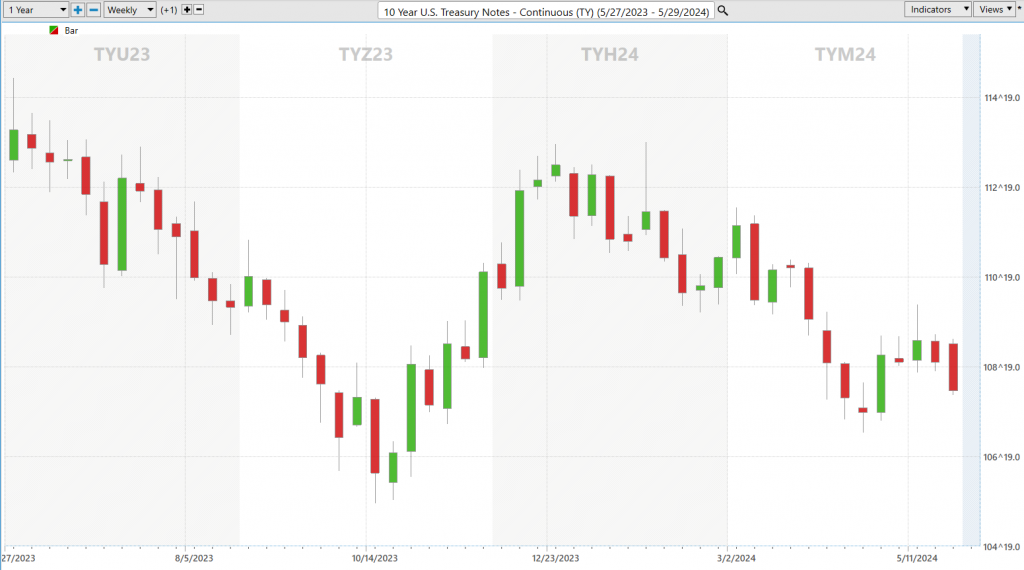Click the 110^19.0 price axis label

click(1002, 277)
